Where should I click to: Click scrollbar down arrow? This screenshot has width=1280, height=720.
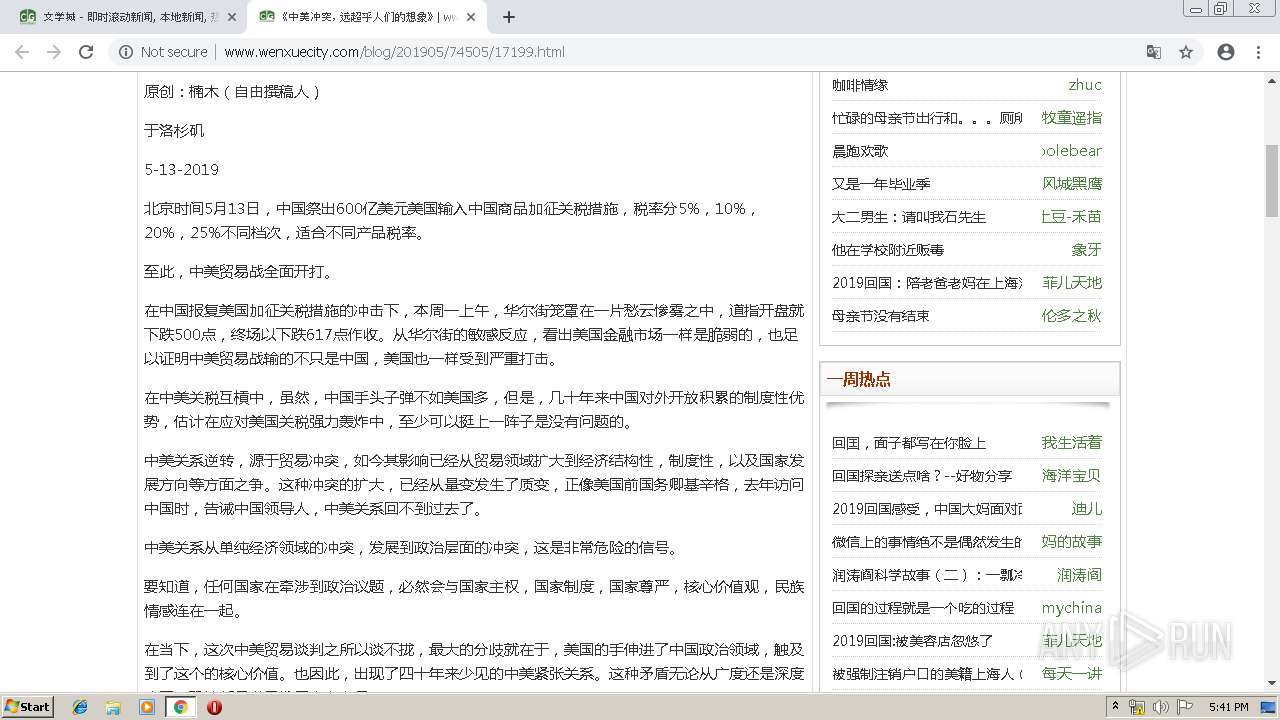(1272, 686)
